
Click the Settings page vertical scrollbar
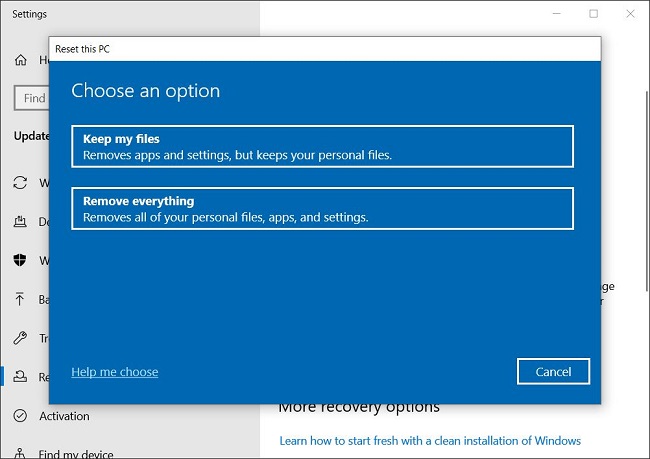[647, 191]
